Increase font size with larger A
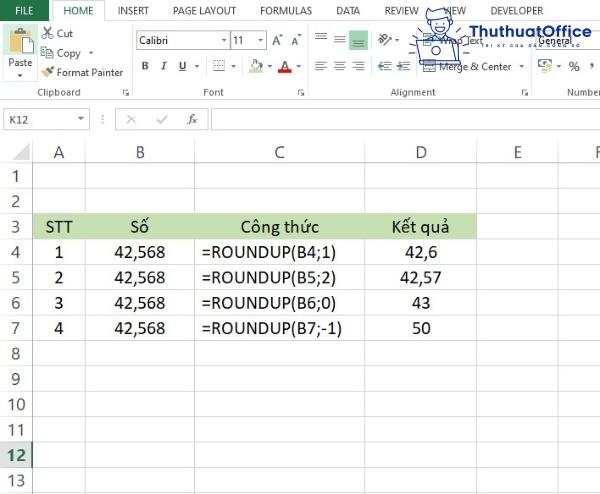 point(277,40)
